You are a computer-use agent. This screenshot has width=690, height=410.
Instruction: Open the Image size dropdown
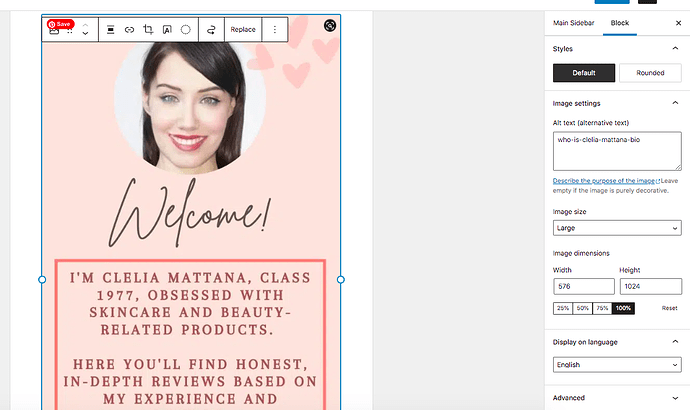(616, 228)
